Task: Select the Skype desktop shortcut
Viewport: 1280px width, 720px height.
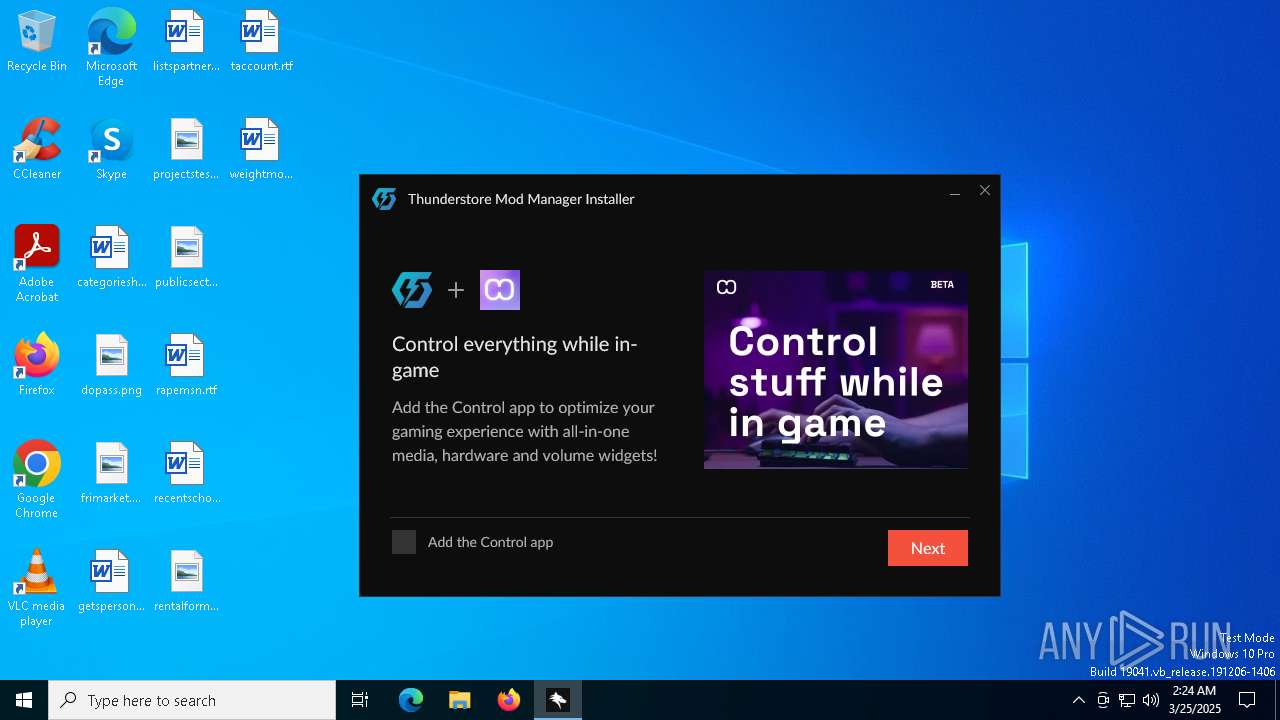Action: [111, 150]
